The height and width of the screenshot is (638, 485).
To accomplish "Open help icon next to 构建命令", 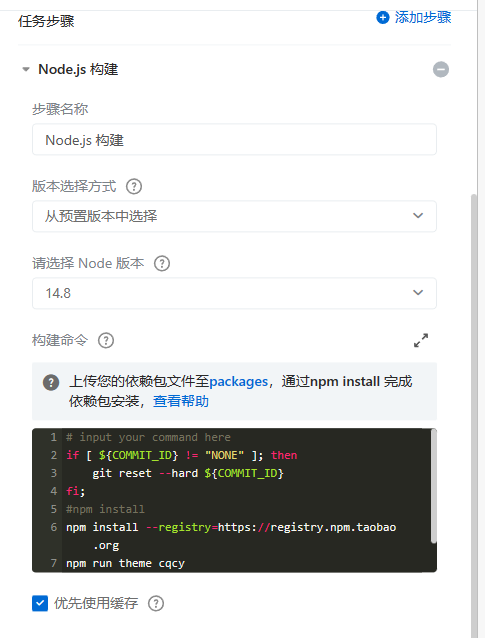I will (x=106, y=341).
